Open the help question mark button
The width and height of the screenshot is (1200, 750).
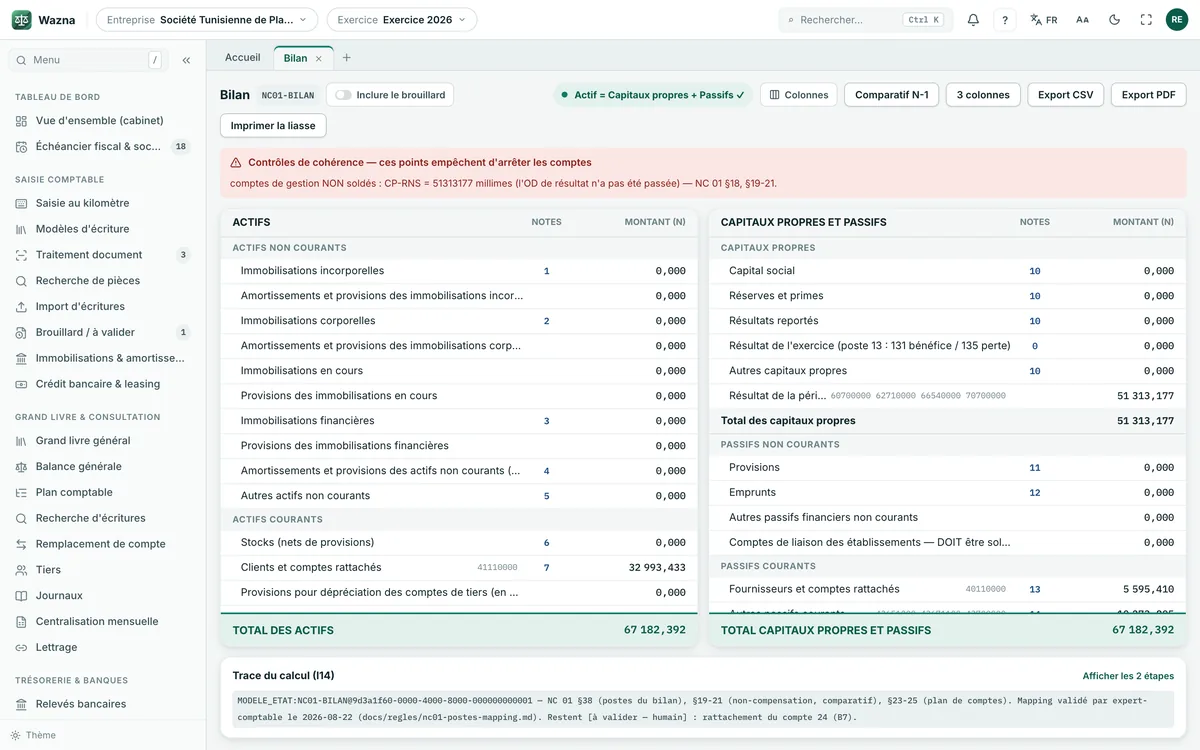click(1006, 20)
